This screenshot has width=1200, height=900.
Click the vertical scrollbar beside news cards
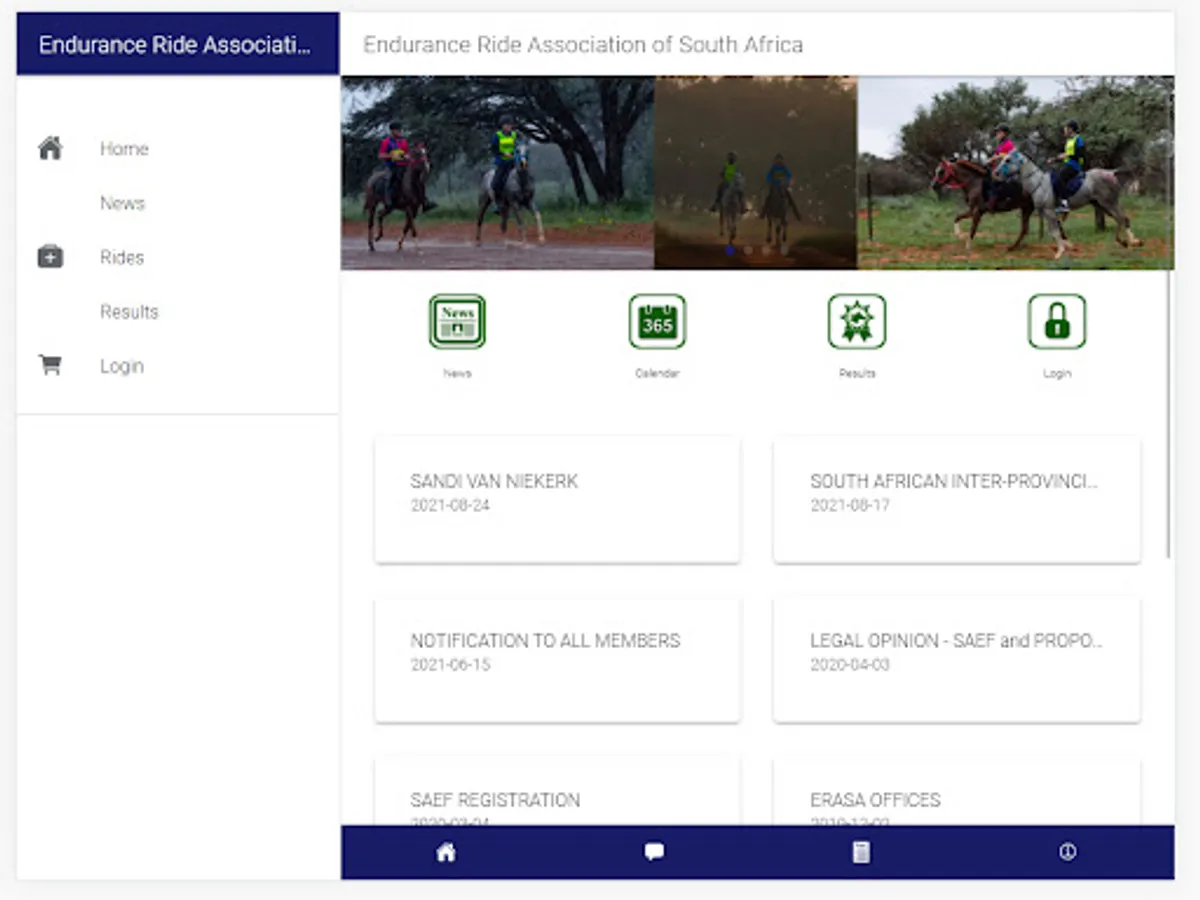coord(1168,414)
